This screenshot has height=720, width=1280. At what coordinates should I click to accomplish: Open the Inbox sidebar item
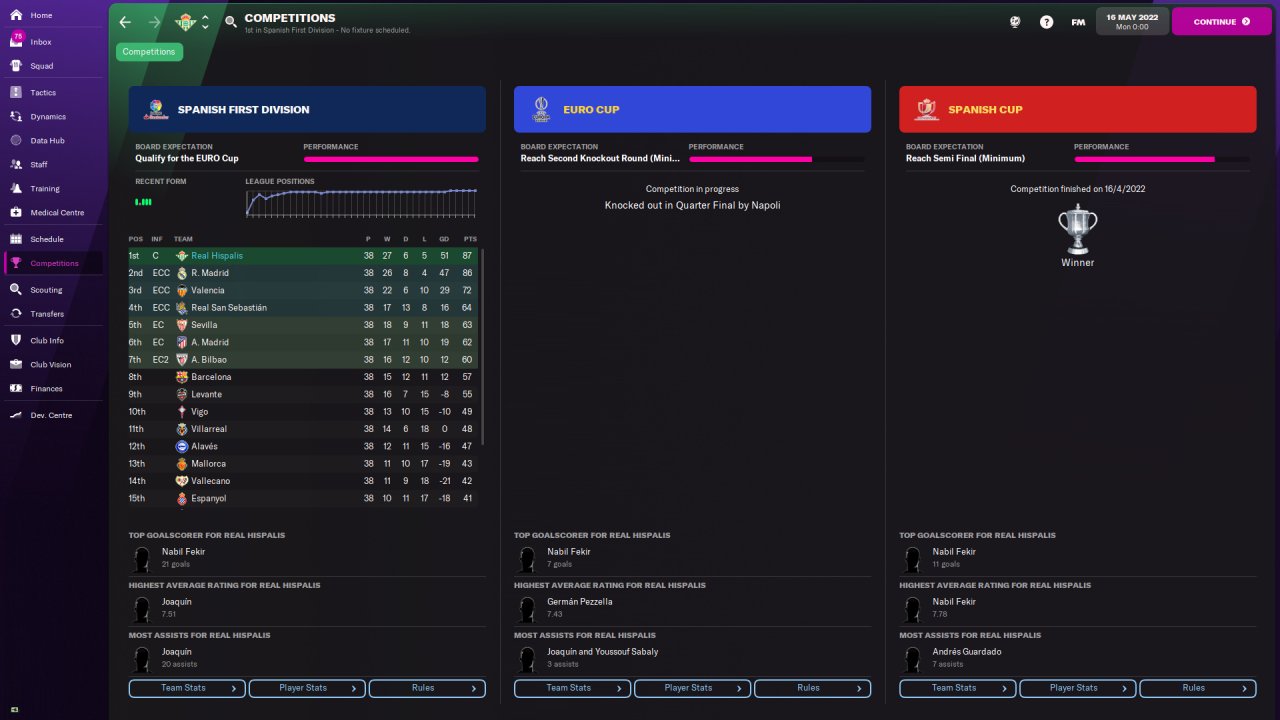(54, 42)
